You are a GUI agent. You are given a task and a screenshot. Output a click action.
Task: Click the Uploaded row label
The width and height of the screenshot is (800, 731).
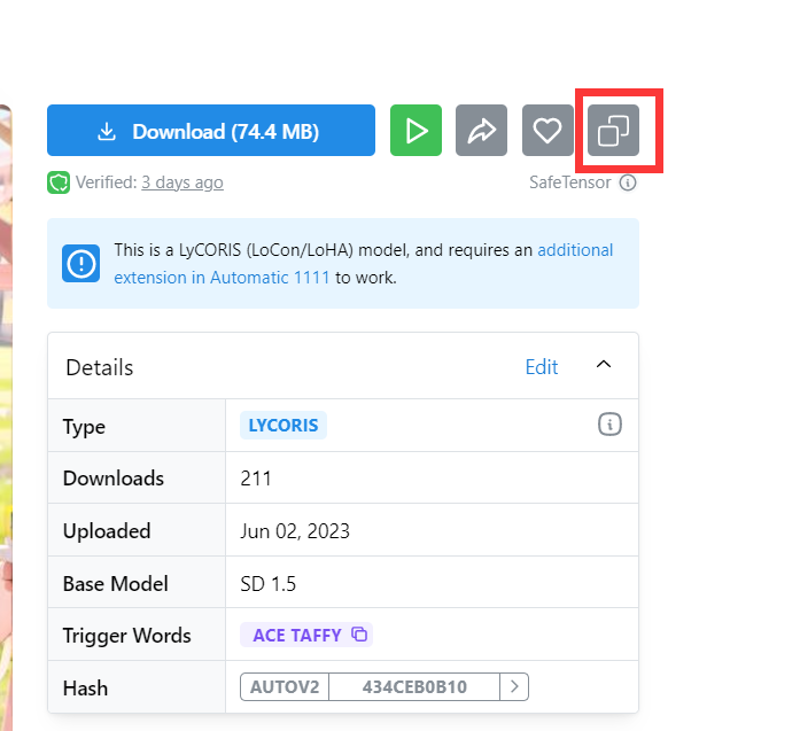tap(107, 531)
